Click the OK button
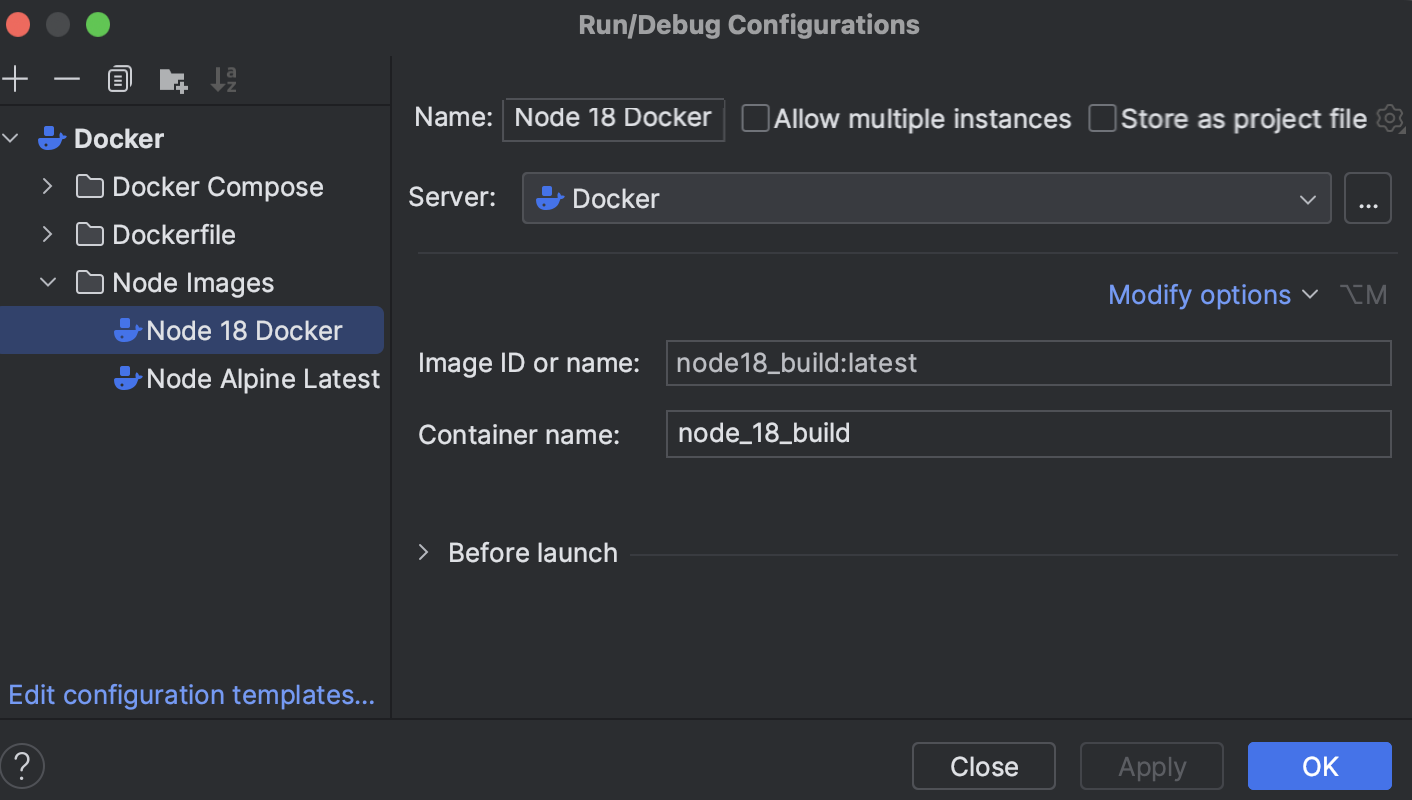The height and width of the screenshot is (800, 1412). [1319, 767]
